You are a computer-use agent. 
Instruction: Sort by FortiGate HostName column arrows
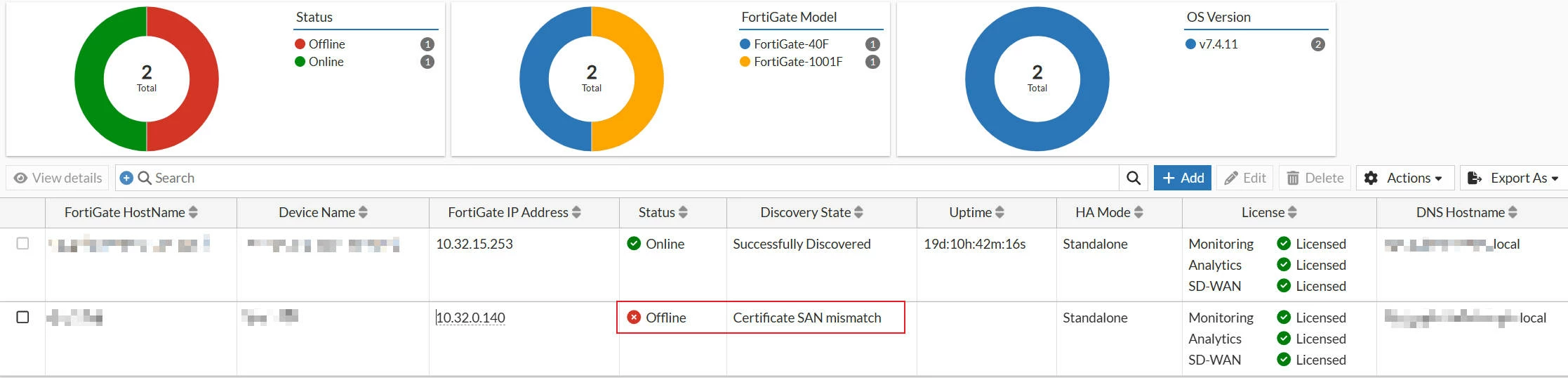[193, 212]
